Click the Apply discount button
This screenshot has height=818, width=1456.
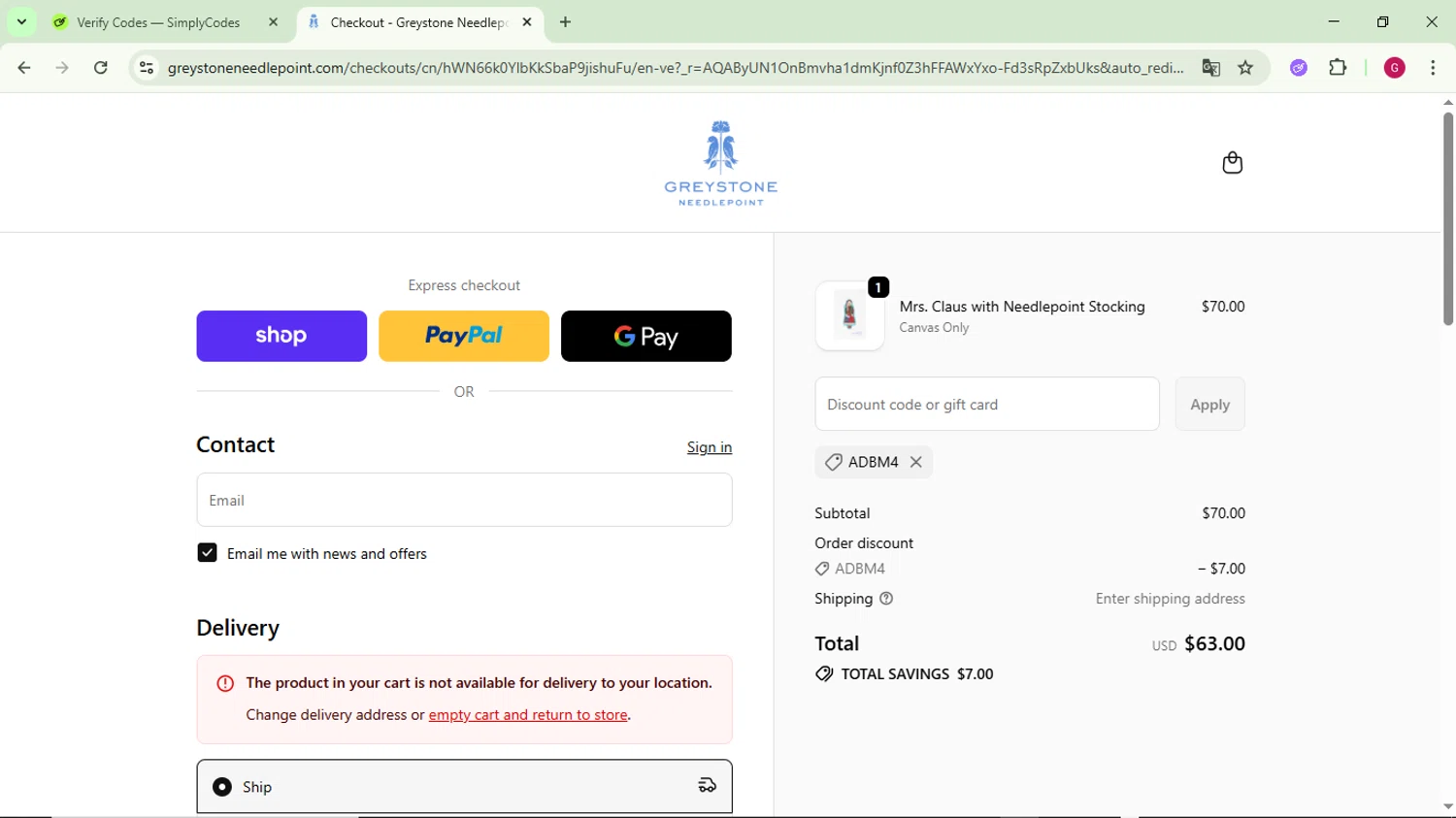click(1209, 405)
